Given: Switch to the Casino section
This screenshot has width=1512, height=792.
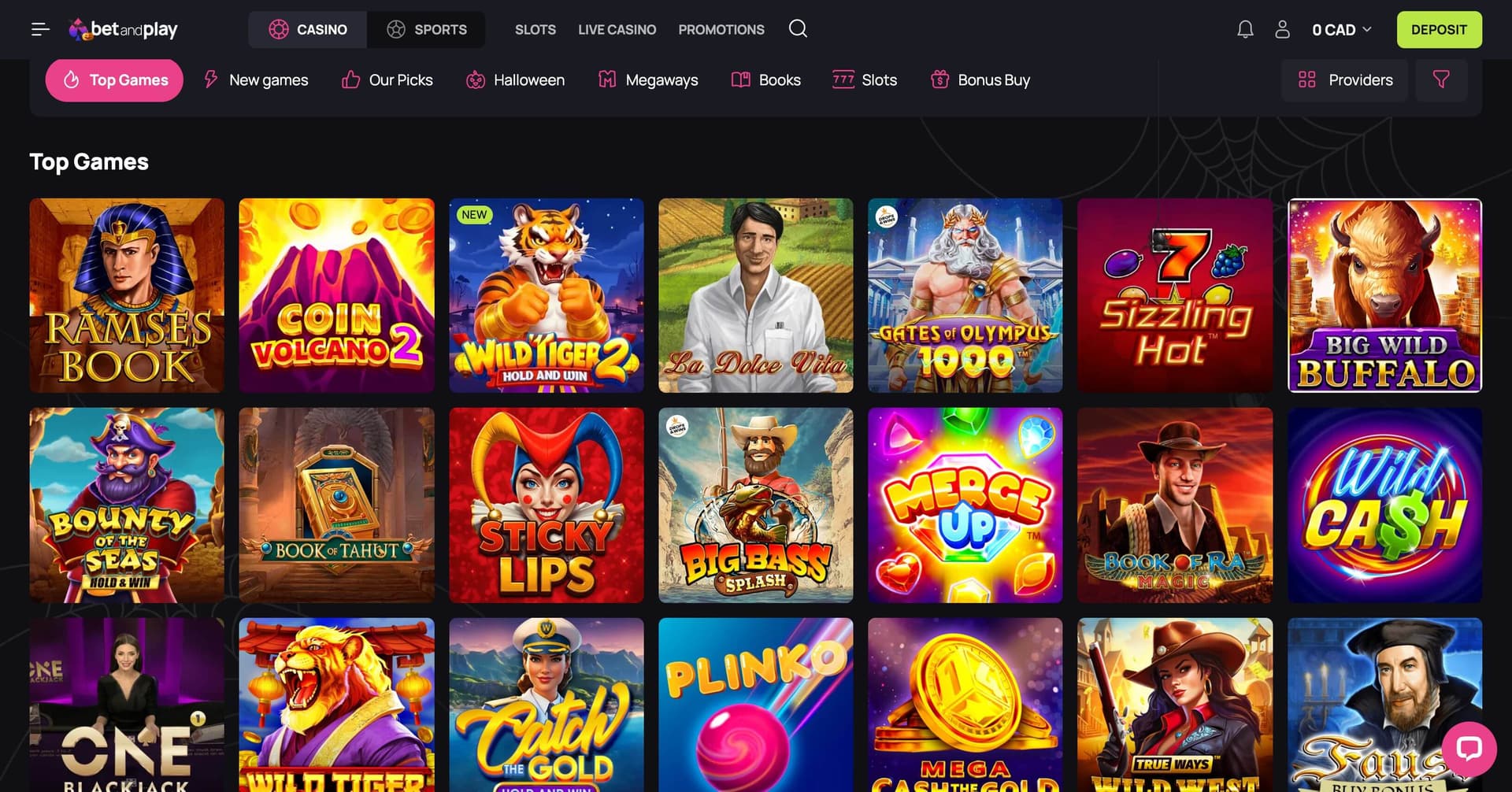Looking at the screenshot, I should [308, 30].
